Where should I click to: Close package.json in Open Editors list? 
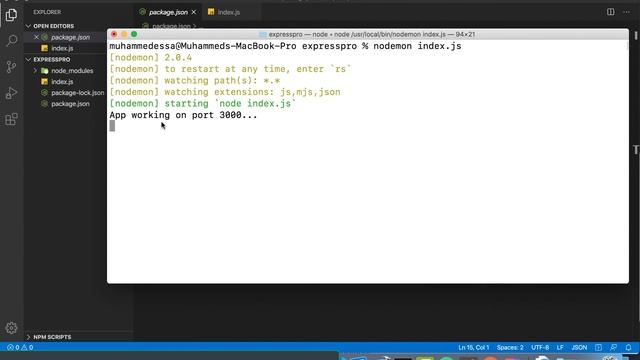[x=36, y=37]
